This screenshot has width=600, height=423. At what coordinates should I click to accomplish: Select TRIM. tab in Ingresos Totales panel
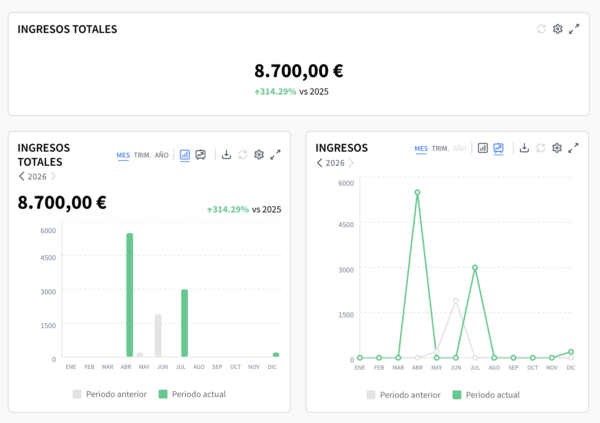coord(143,155)
